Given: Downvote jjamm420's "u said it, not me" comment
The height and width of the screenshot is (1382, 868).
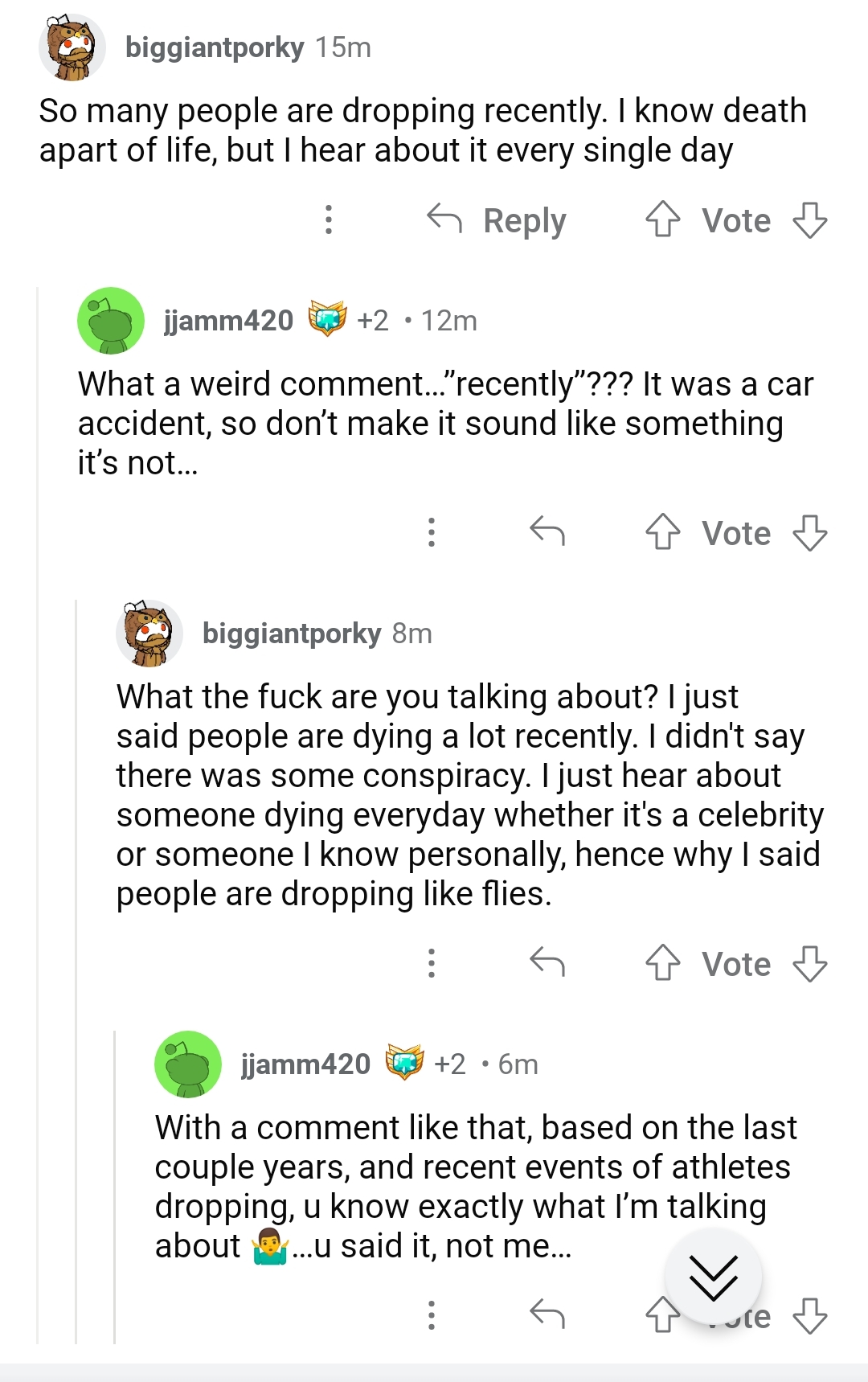Looking at the screenshot, I should pyautogui.click(x=809, y=1315).
